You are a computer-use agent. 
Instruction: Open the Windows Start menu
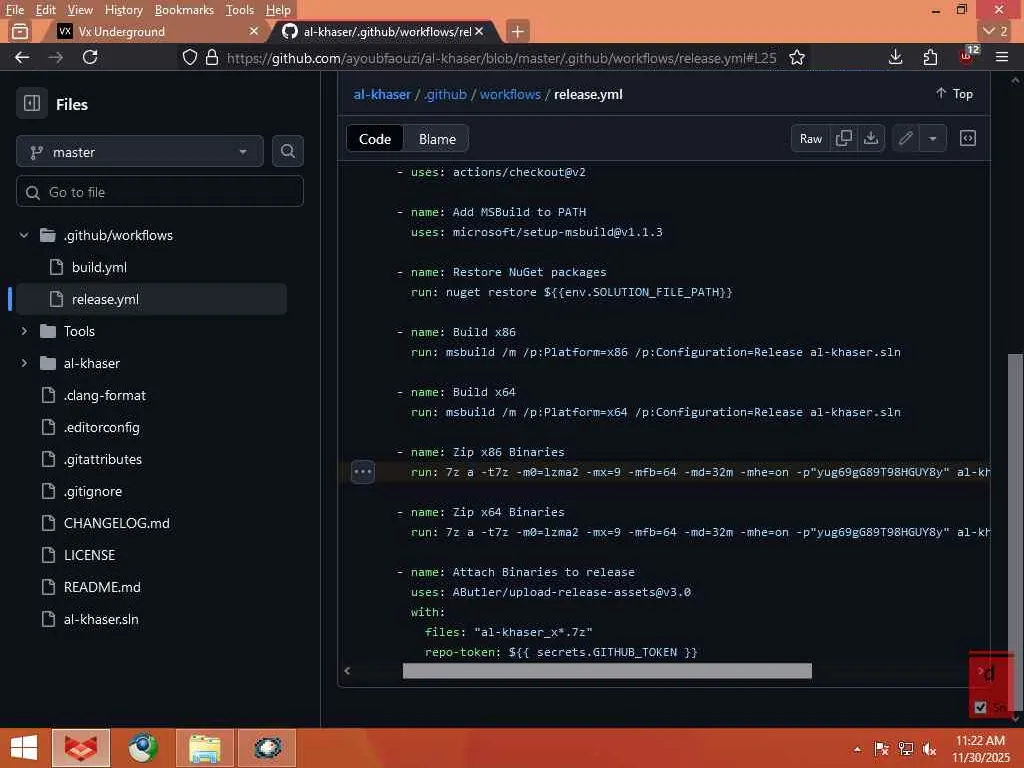(x=24, y=748)
